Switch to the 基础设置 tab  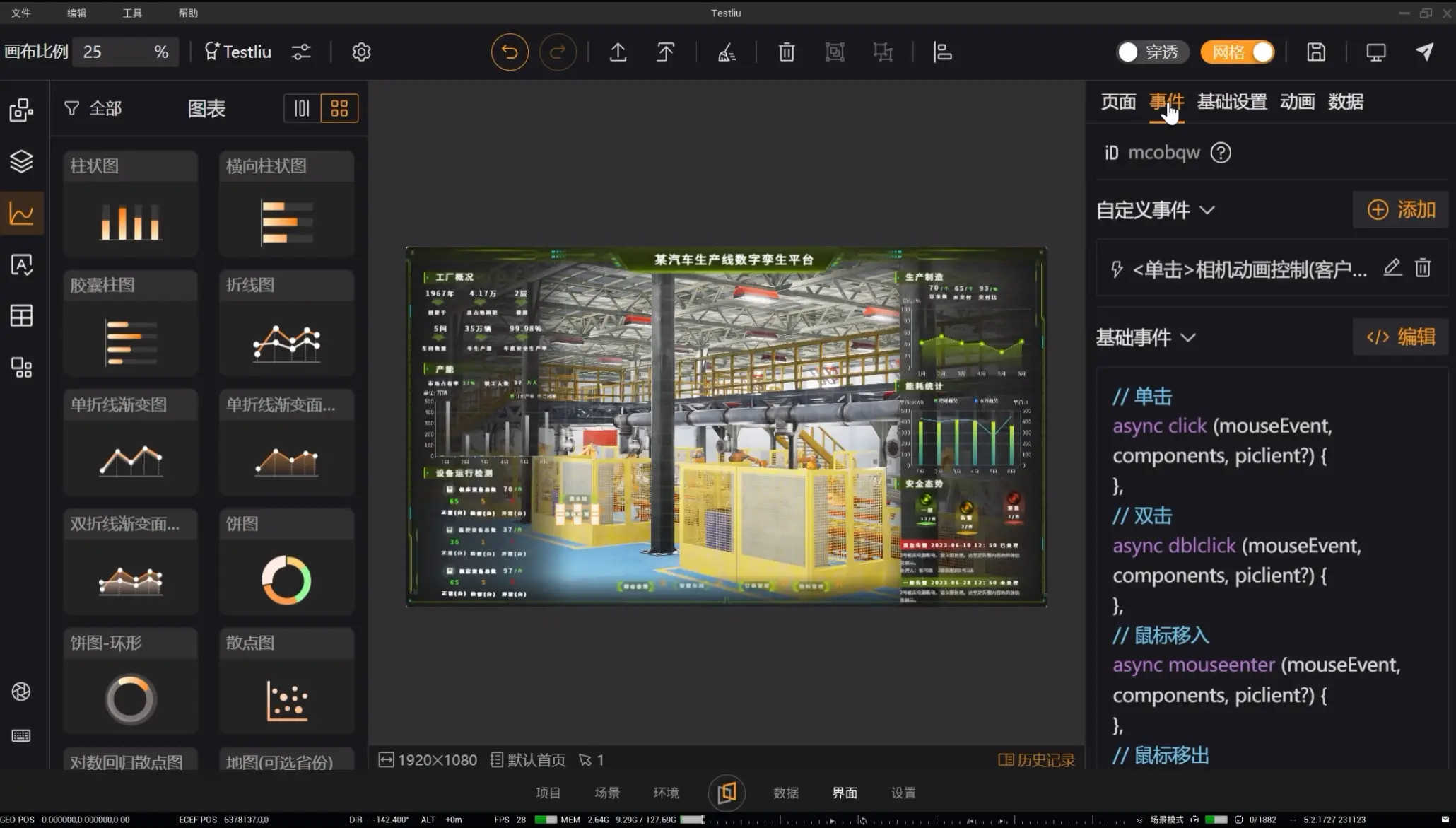tap(1231, 102)
